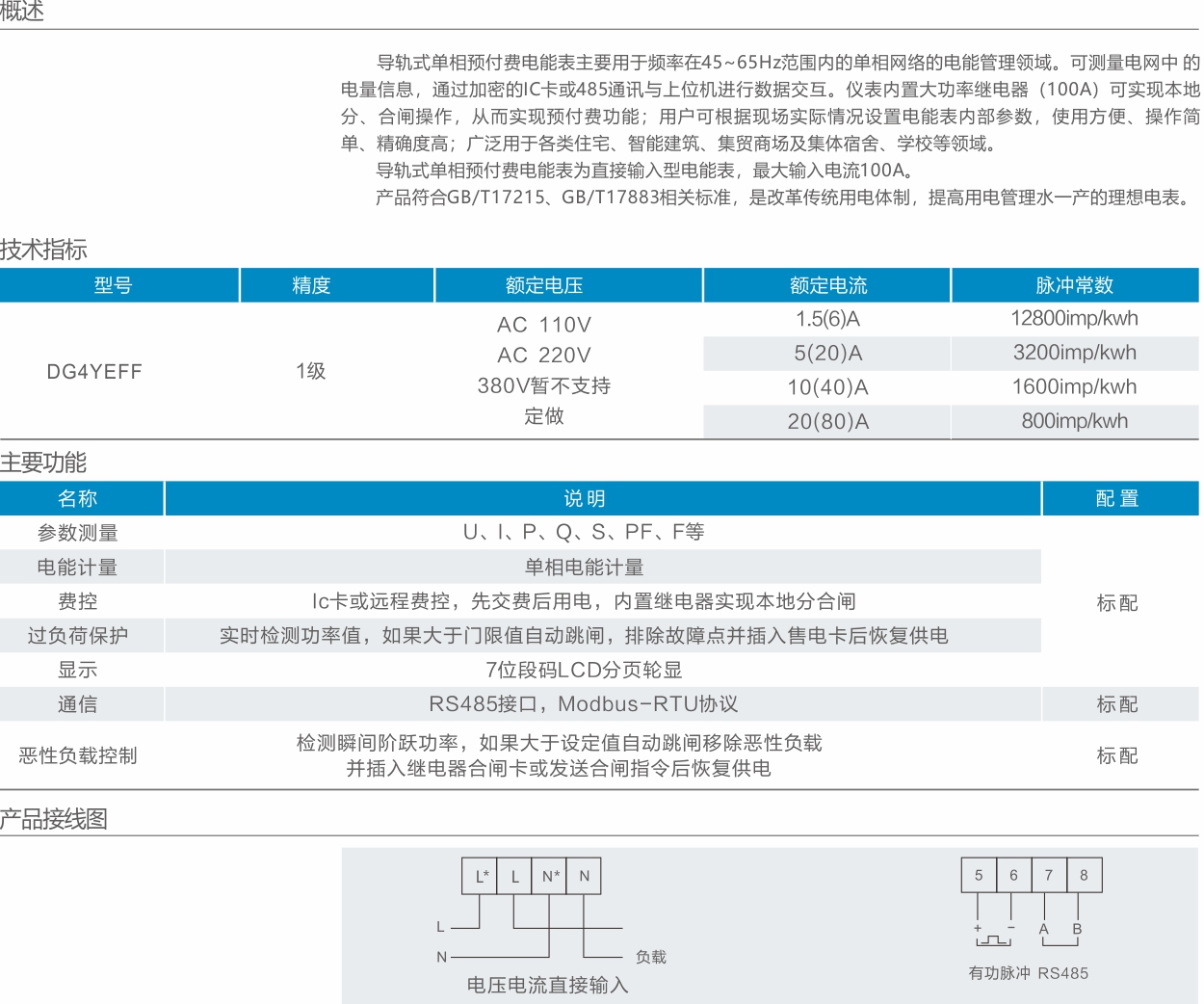Click the 脉冲常数 column header

click(x=1075, y=285)
